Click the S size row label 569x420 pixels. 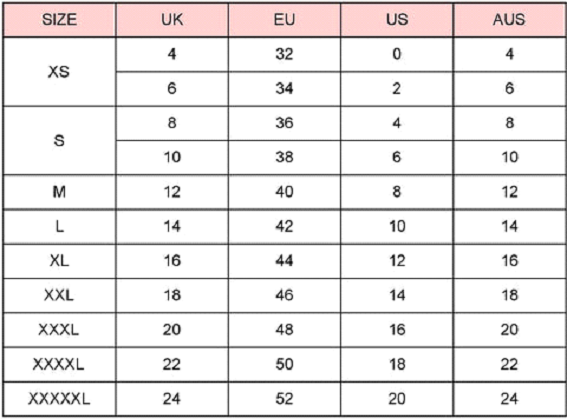[x=60, y=140]
